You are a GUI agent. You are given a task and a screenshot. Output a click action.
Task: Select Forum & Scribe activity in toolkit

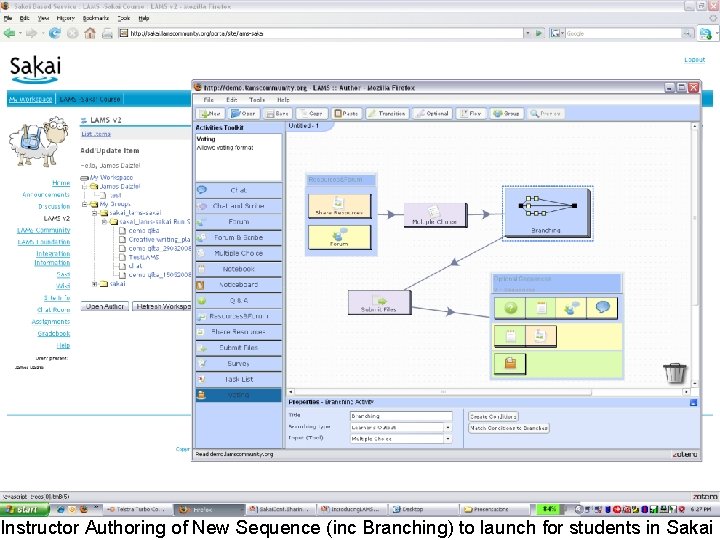click(238, 237)
